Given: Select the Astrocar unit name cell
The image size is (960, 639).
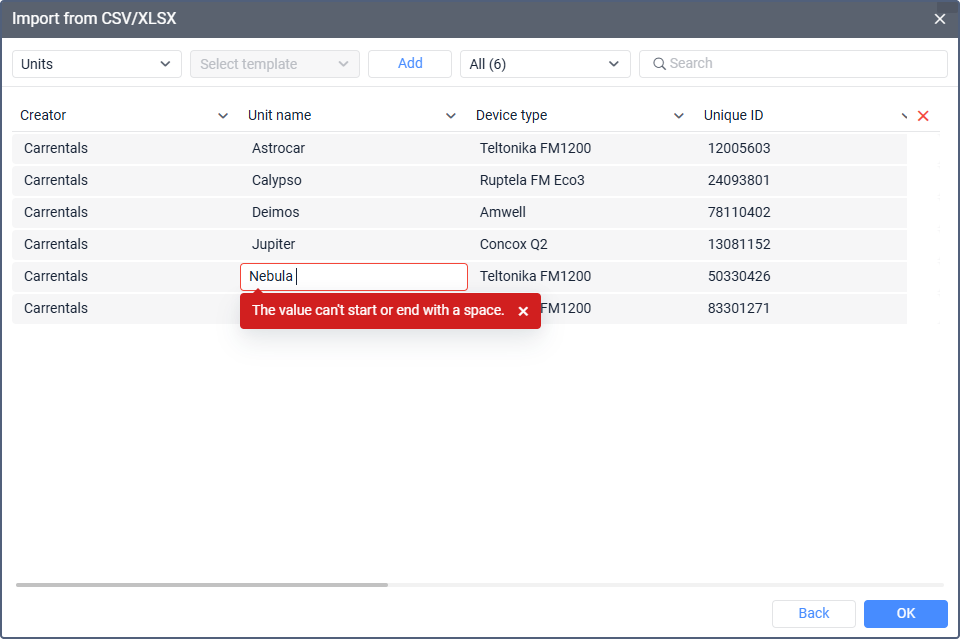Looking at the screenshot, I should coord(279,148).
